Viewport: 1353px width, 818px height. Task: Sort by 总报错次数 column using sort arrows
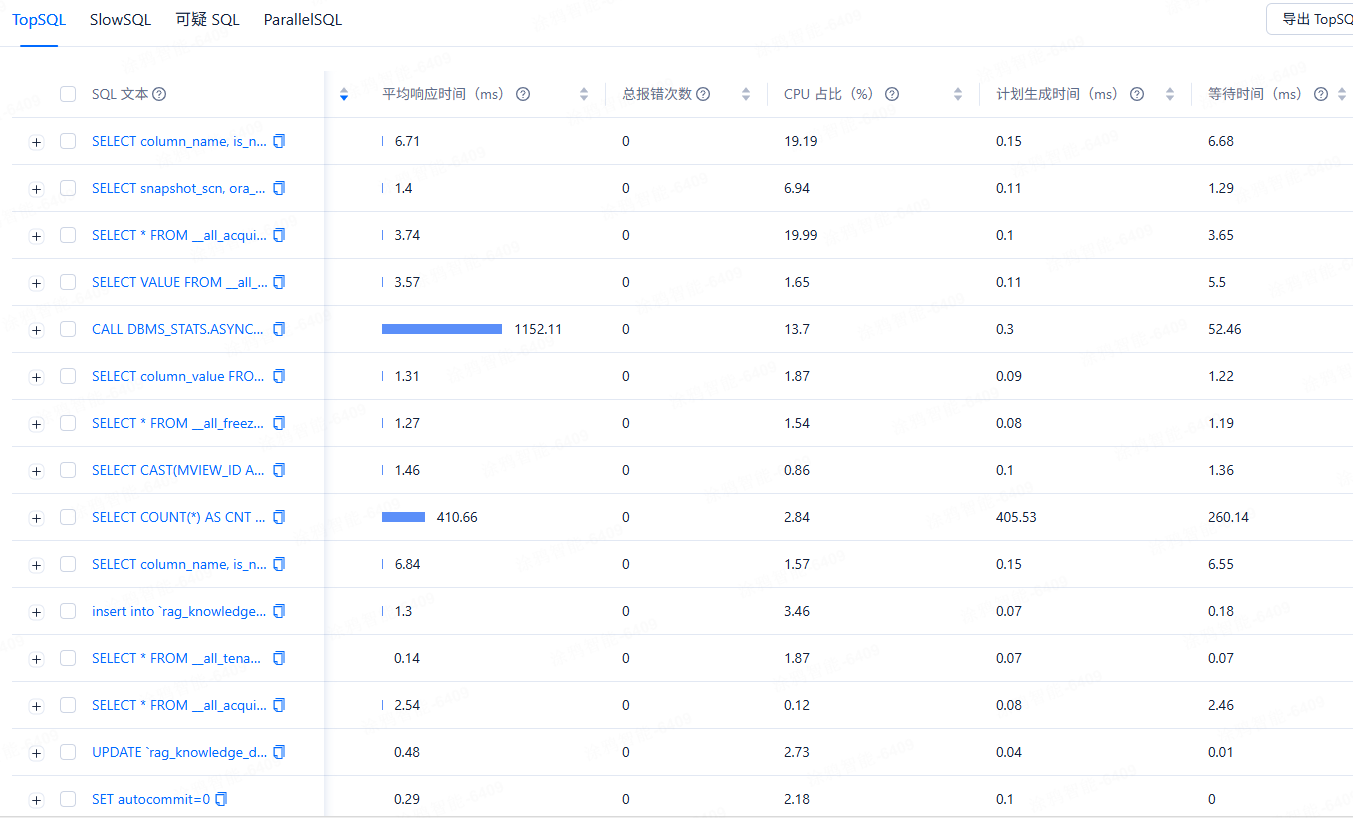[745, 94]
